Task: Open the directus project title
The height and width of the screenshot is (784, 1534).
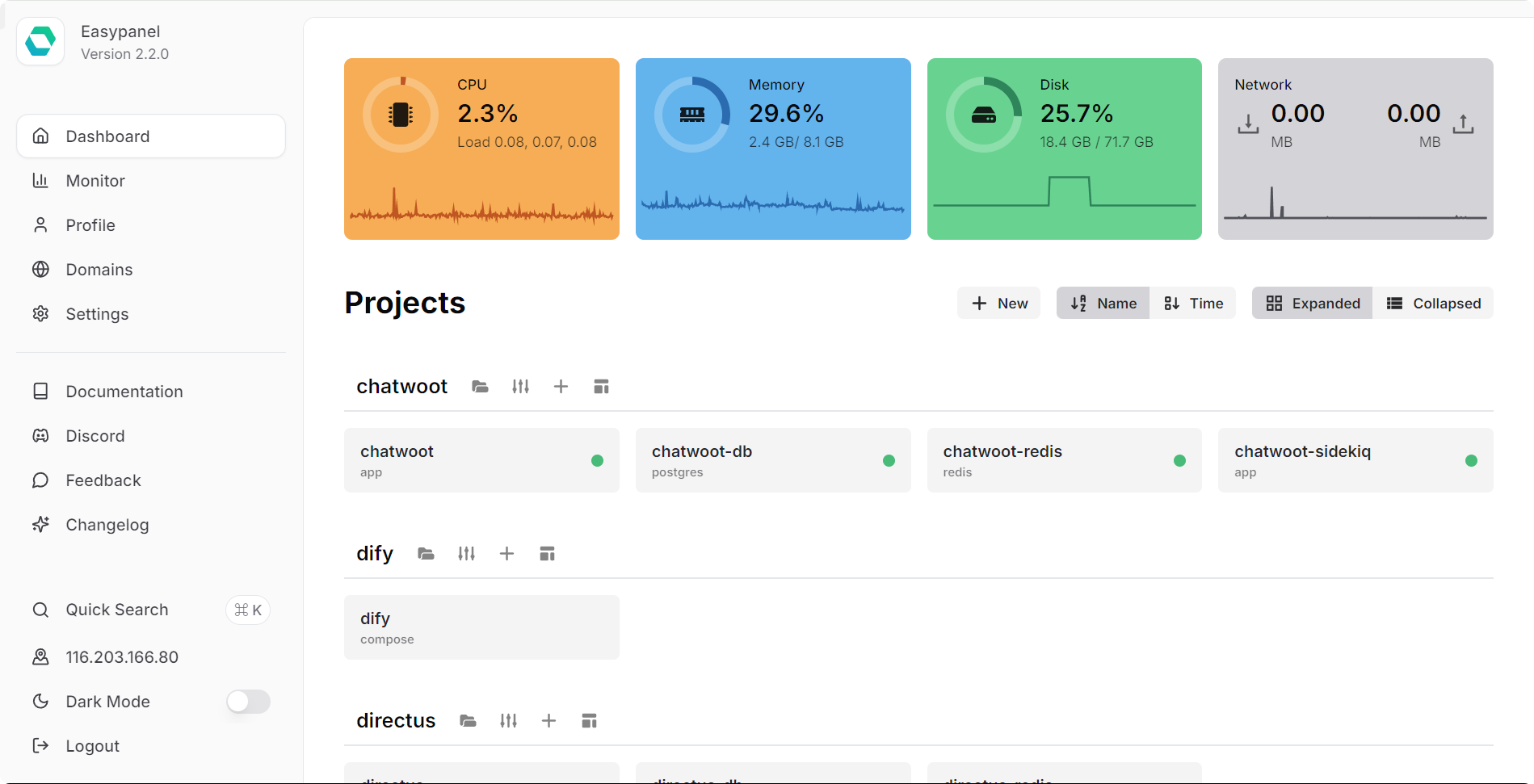Action: pyautogui.click(x=396, y=721)
